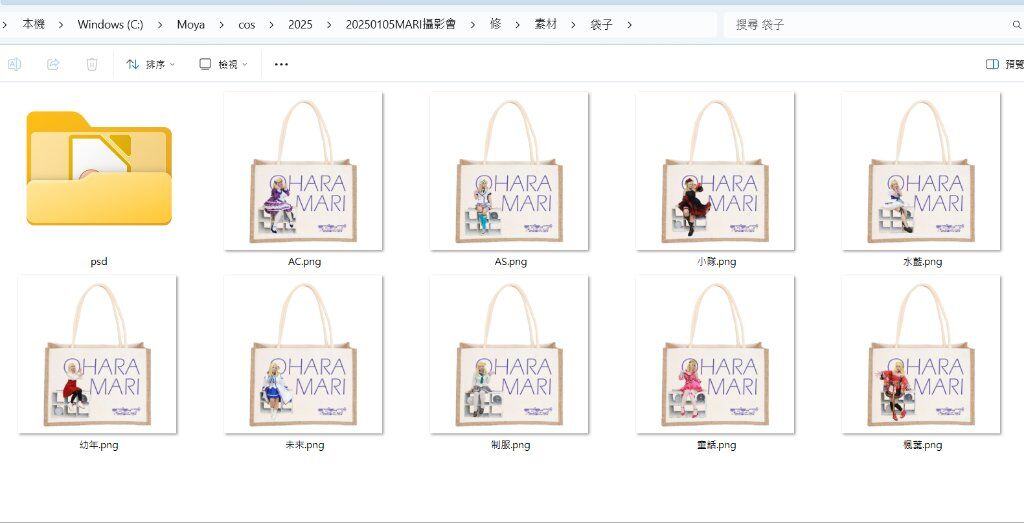
Task: Expand chevron after 袋子 in breadcrumb
Action: (629, 25)
